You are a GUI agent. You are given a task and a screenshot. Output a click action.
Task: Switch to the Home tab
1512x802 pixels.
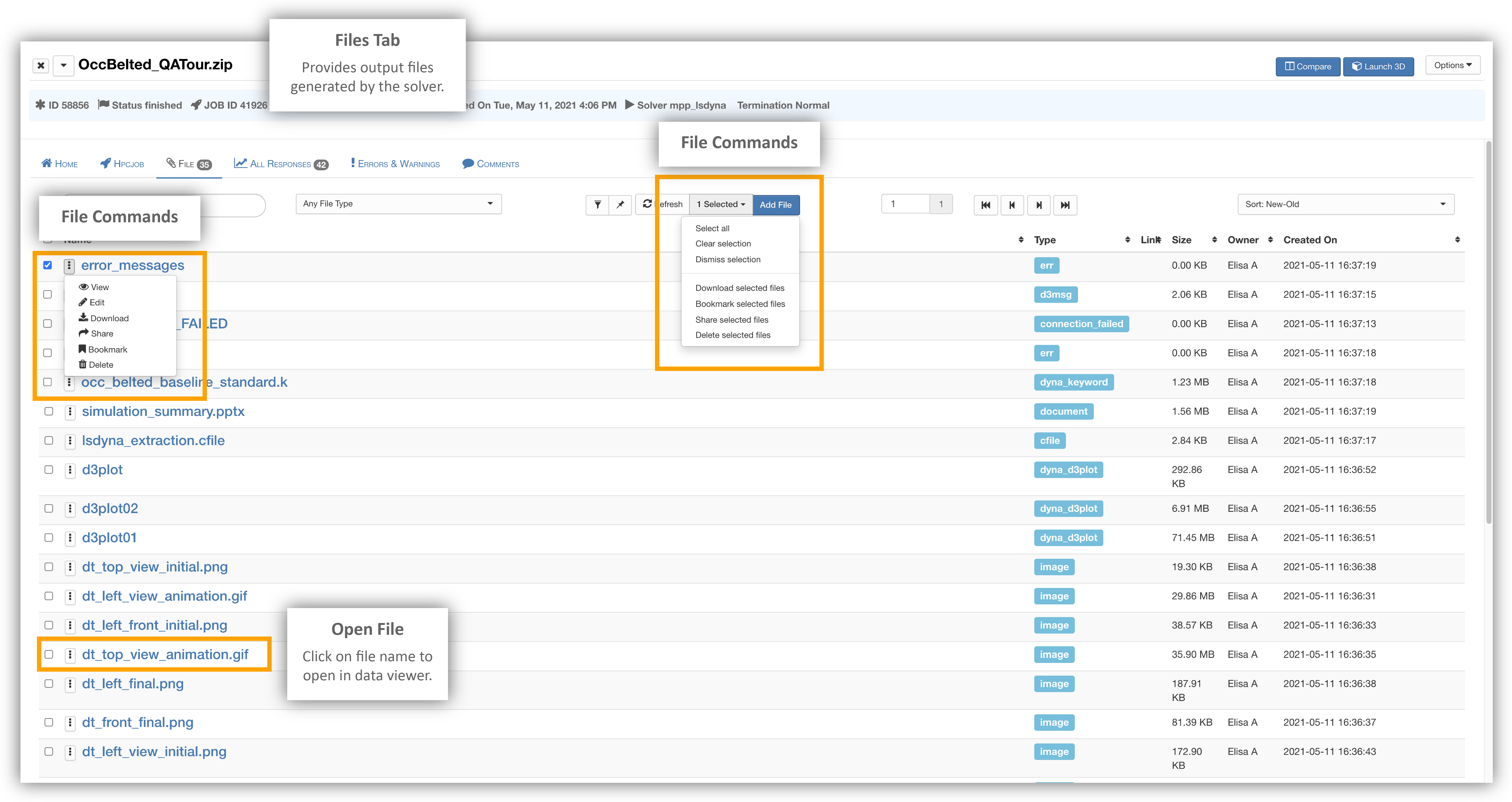(59, 164)
